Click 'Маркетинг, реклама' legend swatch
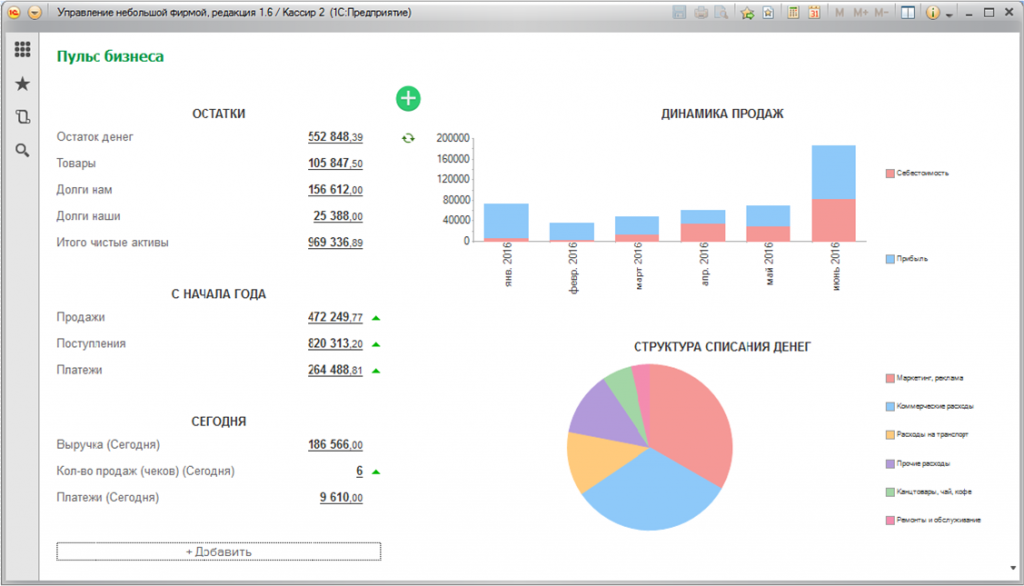The height and width of the screenshot is (586, 1024). point(889,378)
